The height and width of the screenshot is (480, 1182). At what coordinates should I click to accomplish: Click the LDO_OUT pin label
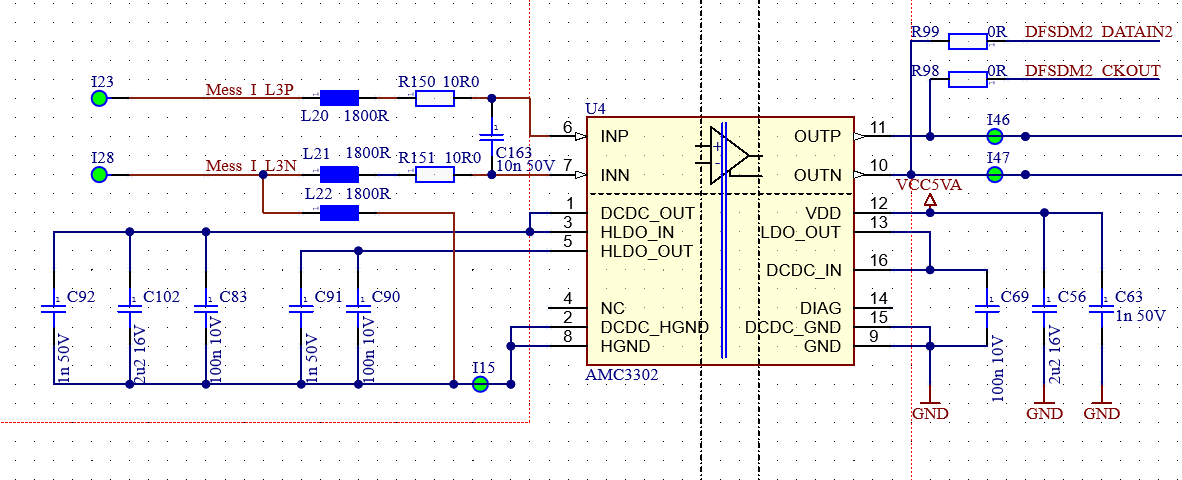(x=800, y=232)
